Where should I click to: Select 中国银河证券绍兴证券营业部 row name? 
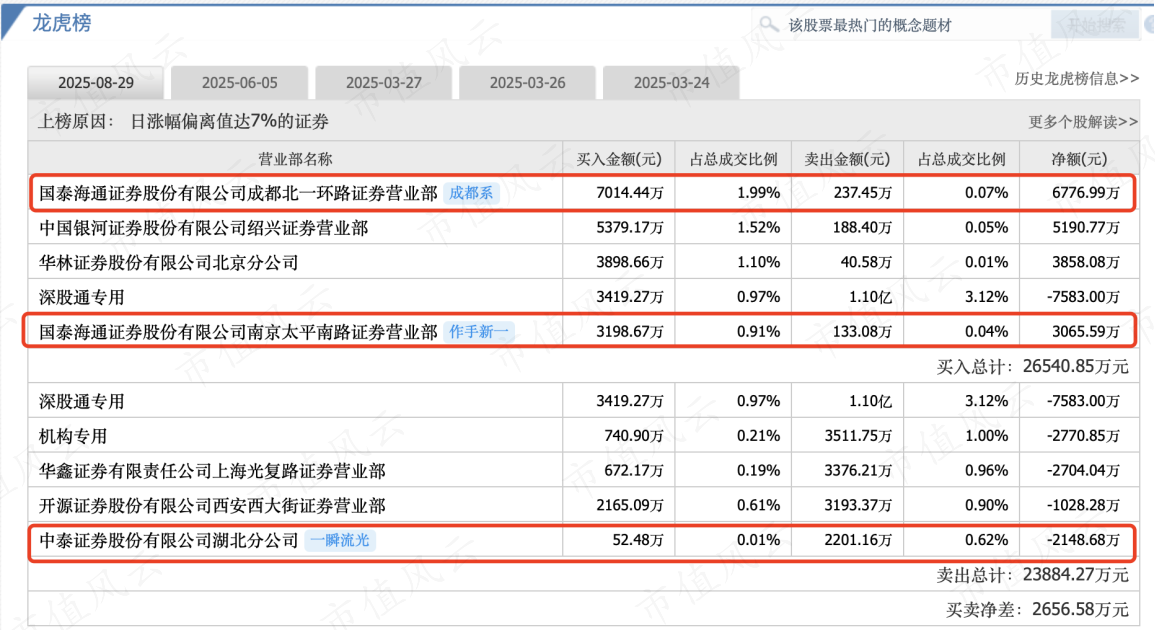coord(203,228)
